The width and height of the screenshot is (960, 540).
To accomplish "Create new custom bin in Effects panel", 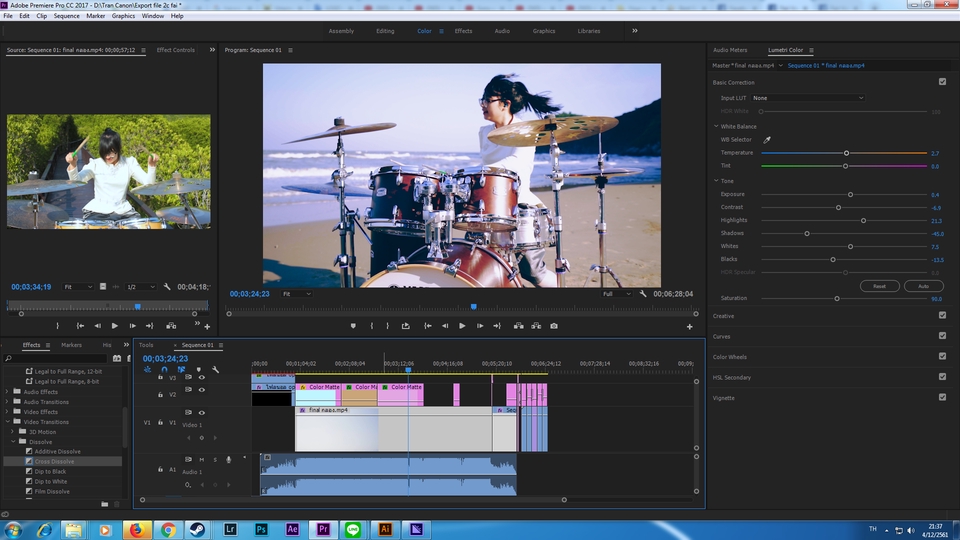I will [105, 504].
